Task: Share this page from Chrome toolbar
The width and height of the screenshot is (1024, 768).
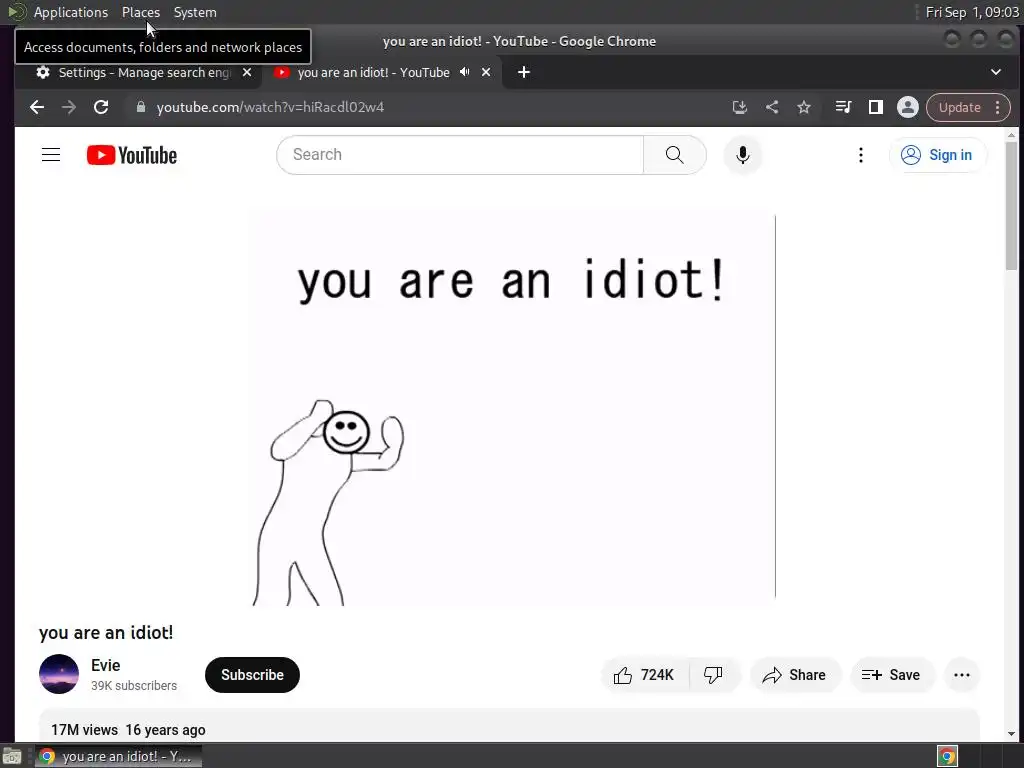Action: pyautogui.click(x=772, y=107)
